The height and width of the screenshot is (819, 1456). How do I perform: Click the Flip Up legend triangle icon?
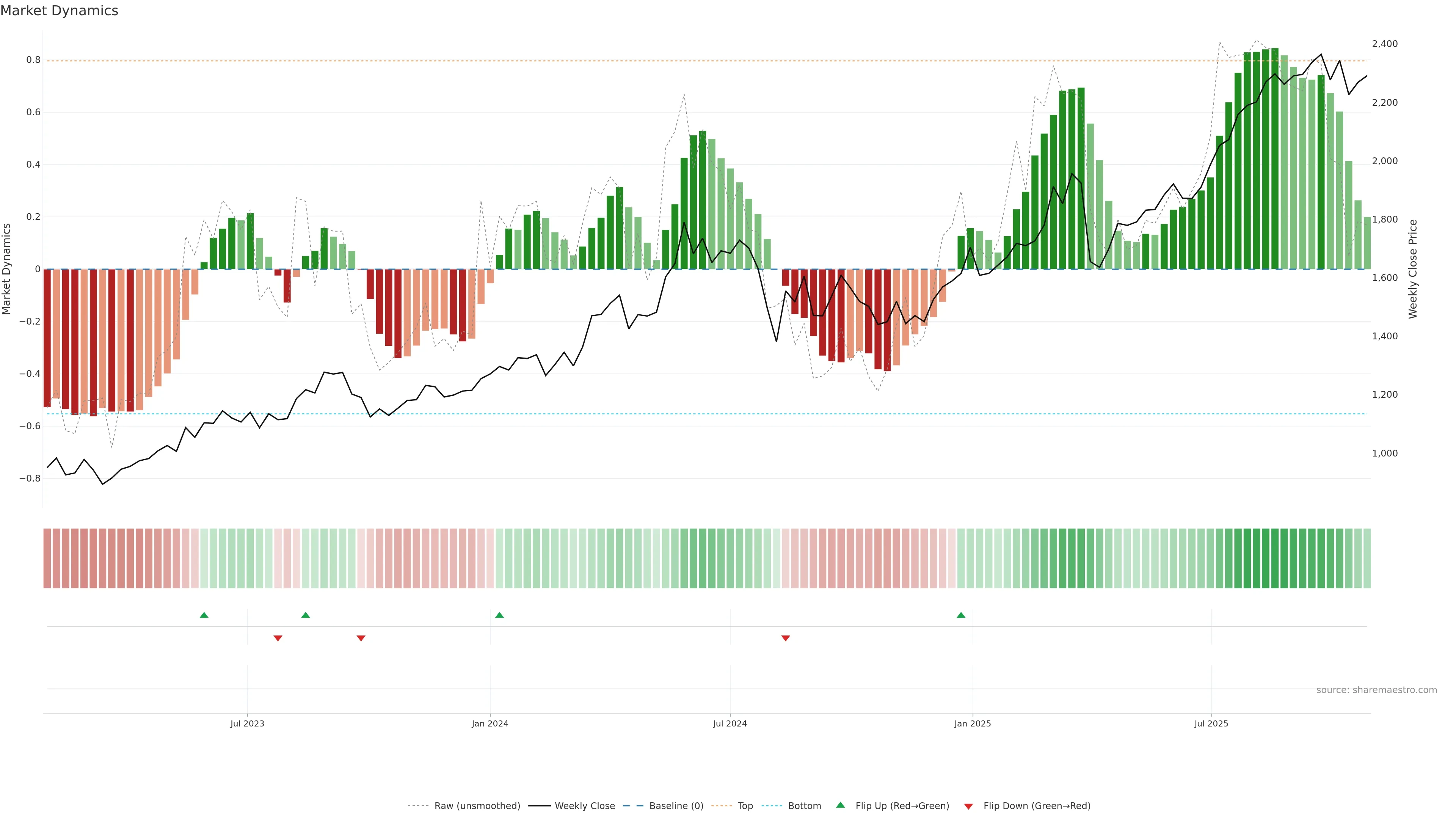pyautogui.click(x=841, y=805)
